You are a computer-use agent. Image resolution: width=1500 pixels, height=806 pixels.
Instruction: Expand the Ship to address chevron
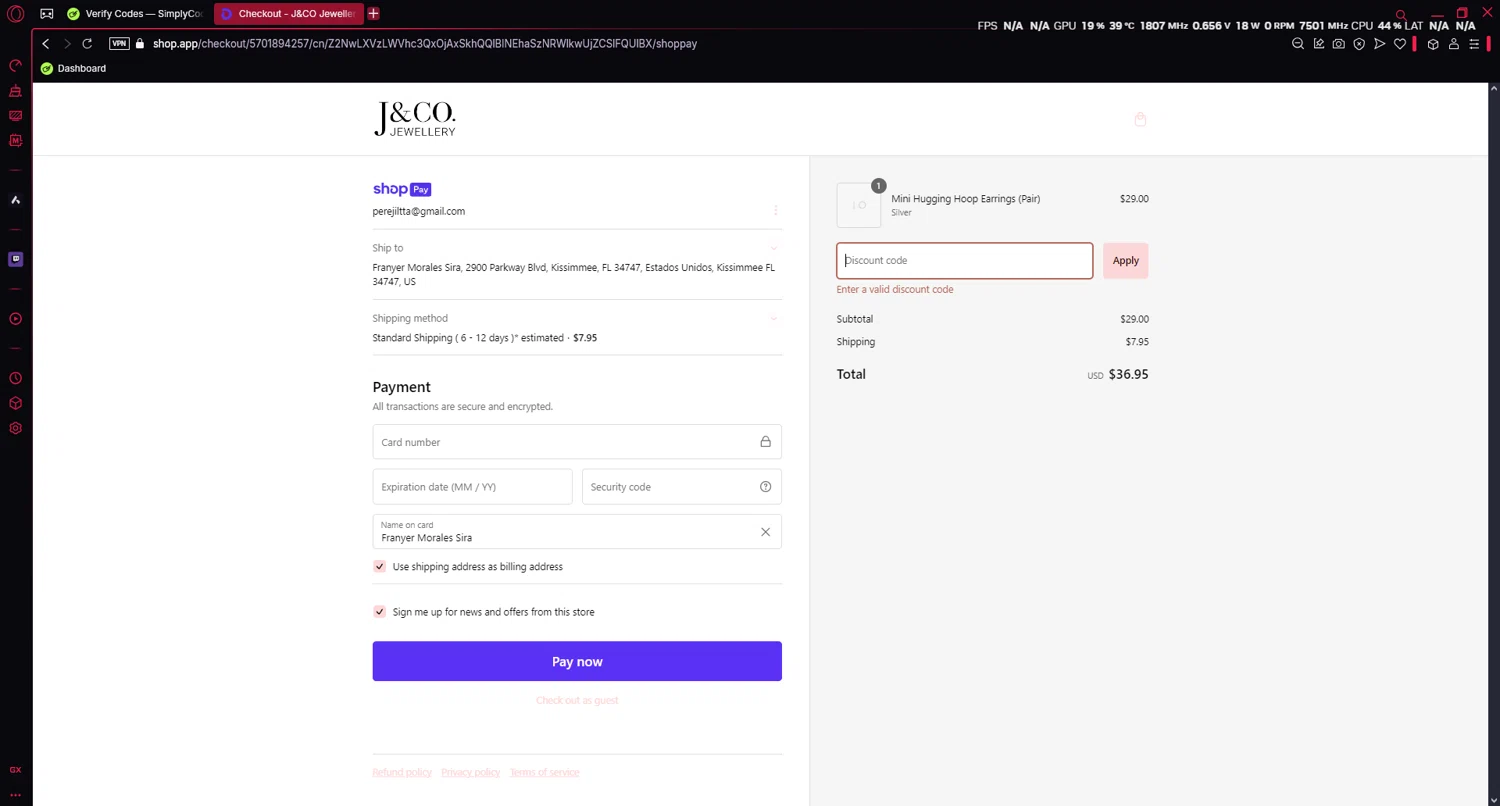[773, 248]
